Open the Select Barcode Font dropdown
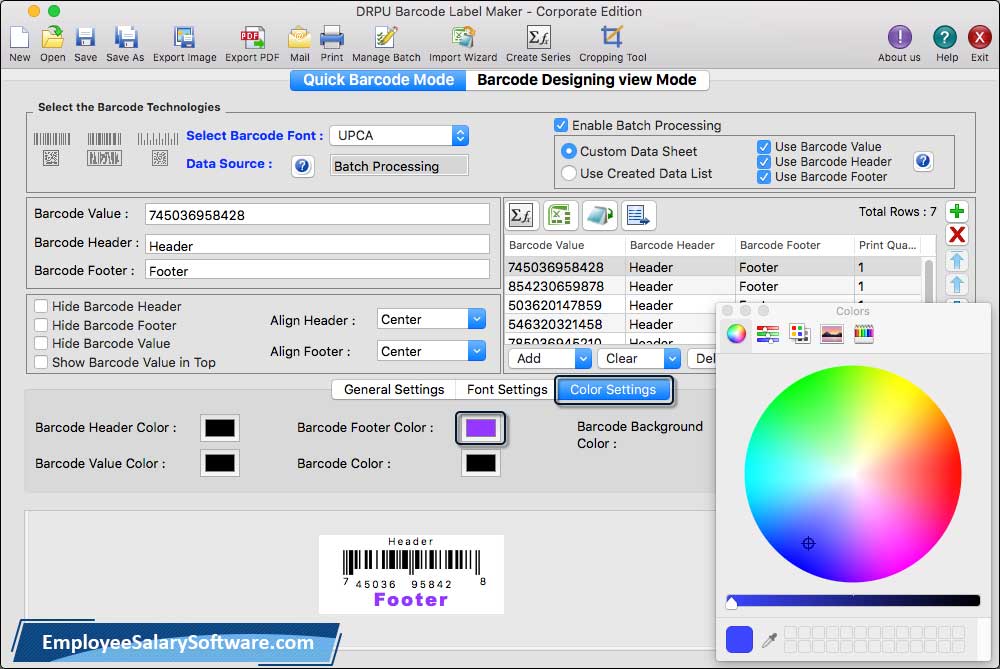 click(x=399, y=135)
